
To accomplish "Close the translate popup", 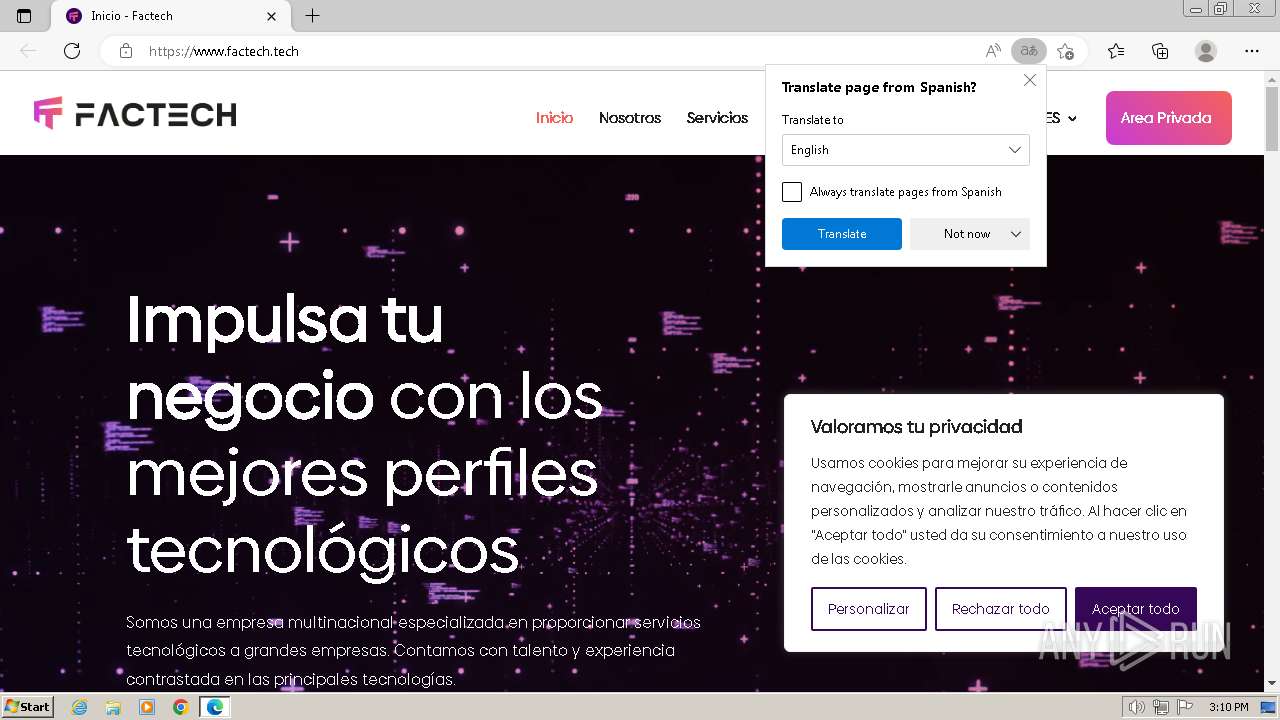I will point(1030,81).
